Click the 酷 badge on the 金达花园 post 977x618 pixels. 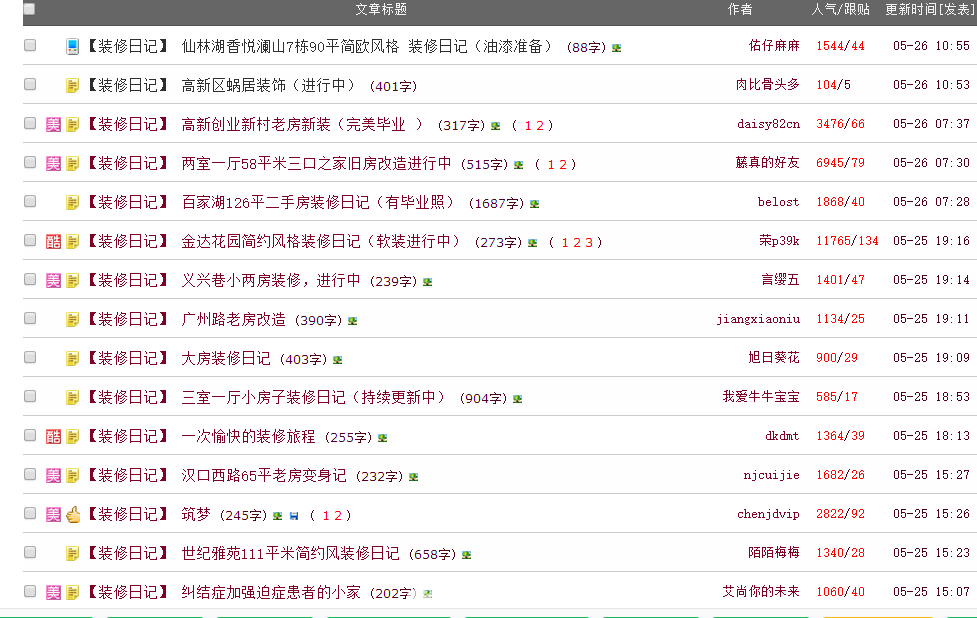click(54, 241)
